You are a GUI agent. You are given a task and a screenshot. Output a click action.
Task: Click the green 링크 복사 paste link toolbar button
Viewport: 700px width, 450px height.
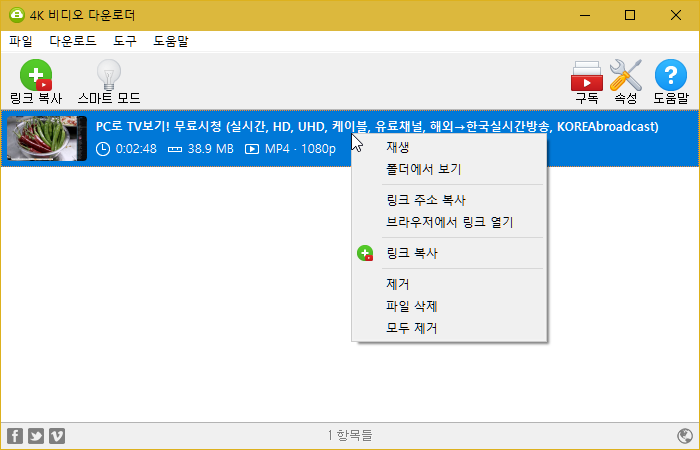(36, 82)
